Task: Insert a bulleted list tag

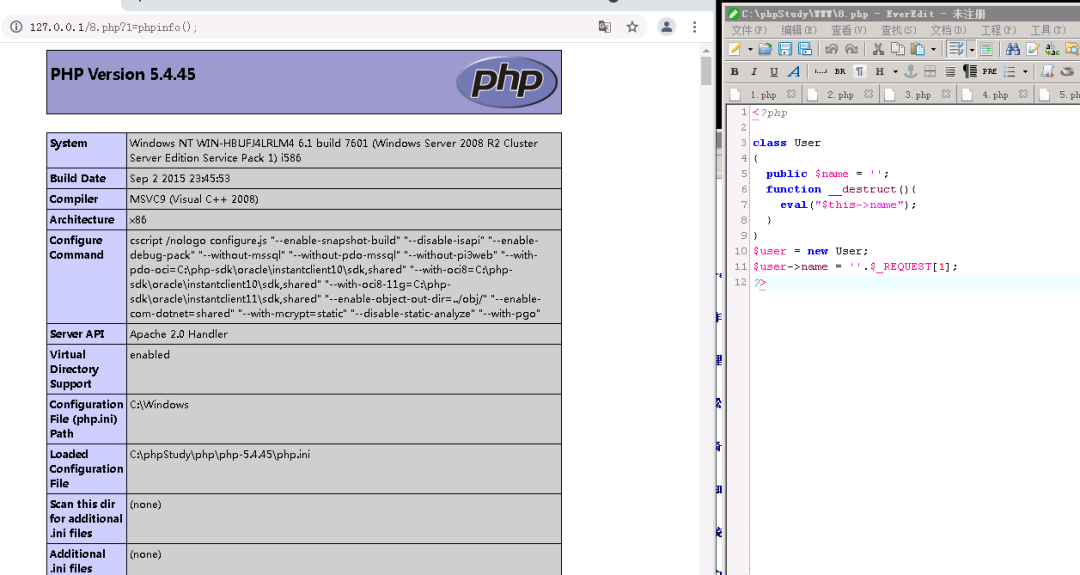Action: coord(1010,72)
